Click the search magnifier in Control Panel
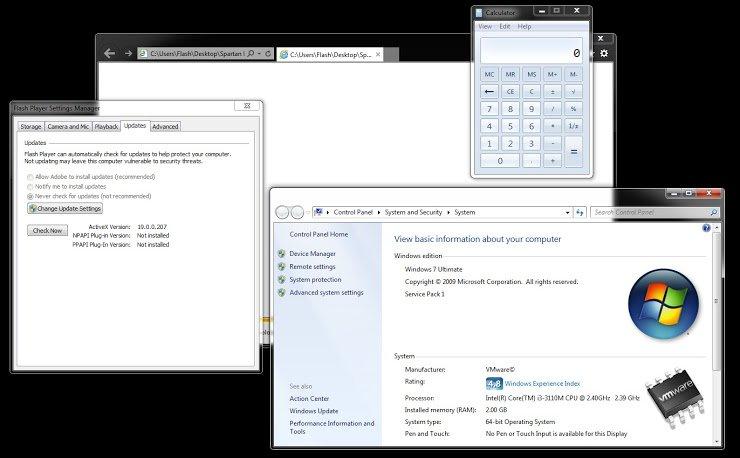 point(713,212)
